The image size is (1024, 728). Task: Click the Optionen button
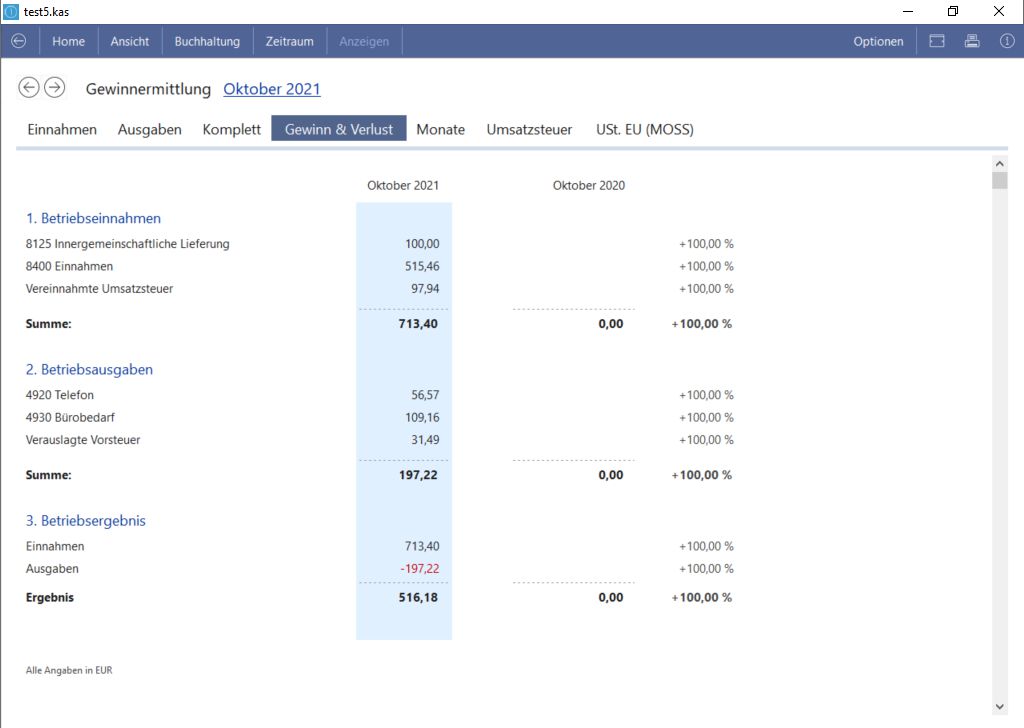(x=878, y=41)
